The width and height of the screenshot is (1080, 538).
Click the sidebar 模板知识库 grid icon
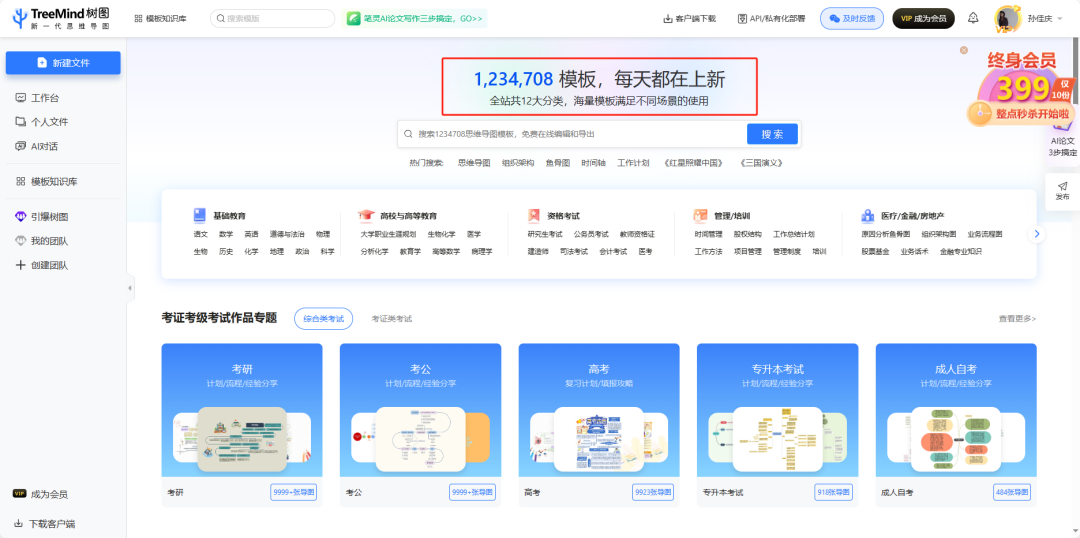click(x=21, y=181)
